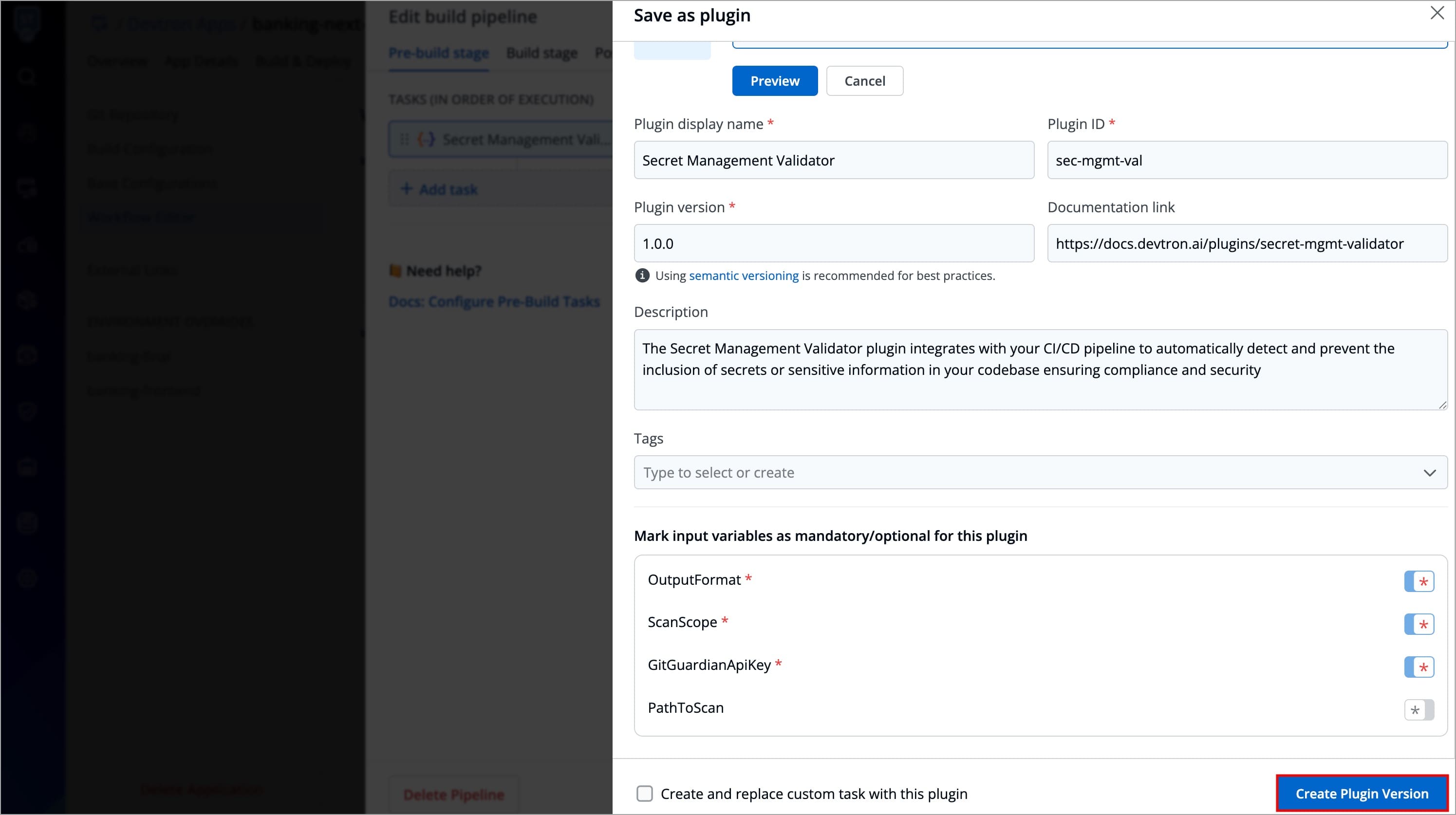
Task: Click the info icon beside semantic versioning note
Action: (642, 276)
